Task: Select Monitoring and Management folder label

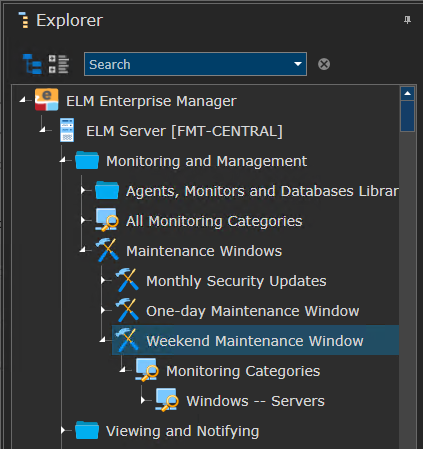Action: [206, 161]
